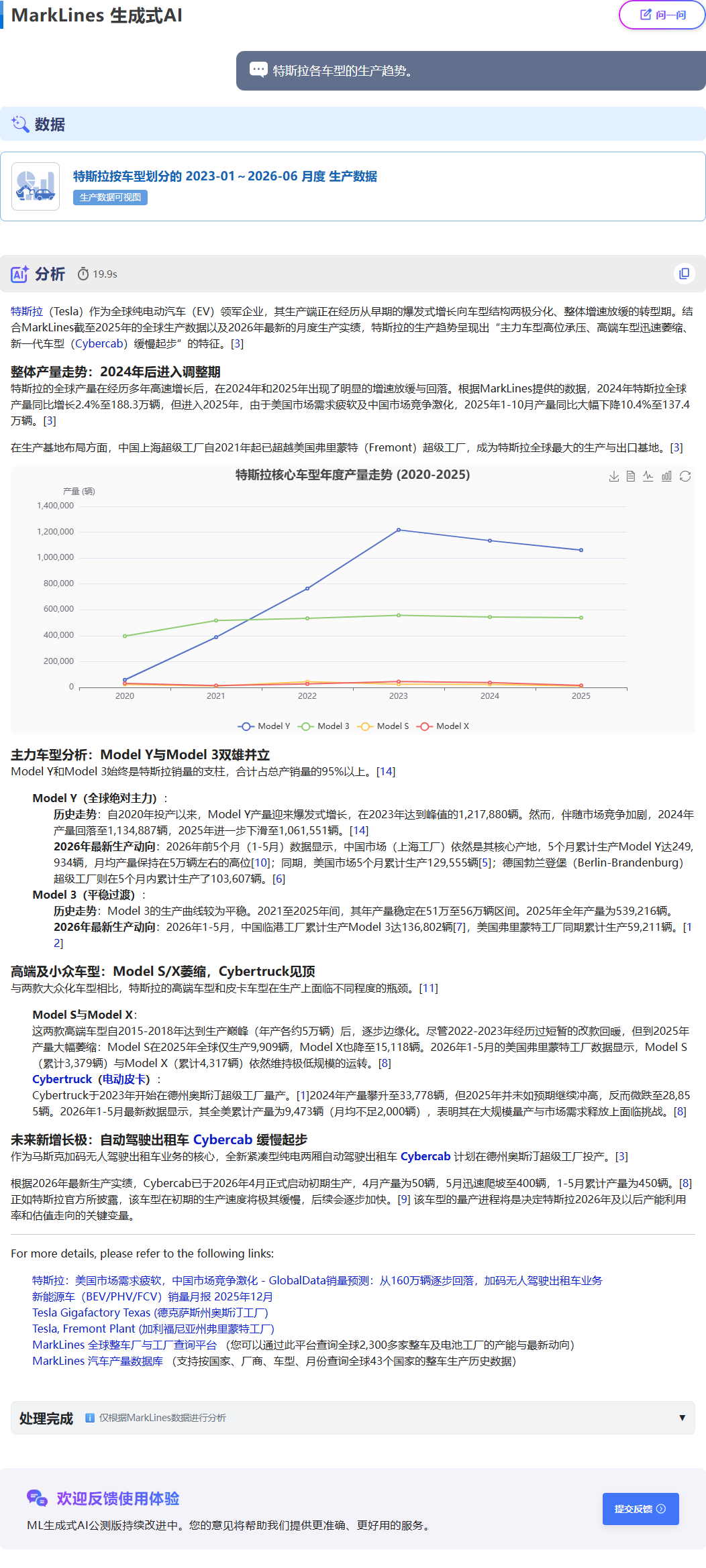Open citation [3] after 最大的生产与出口基地
The image size is (706, 1568).
pos(676,448)
